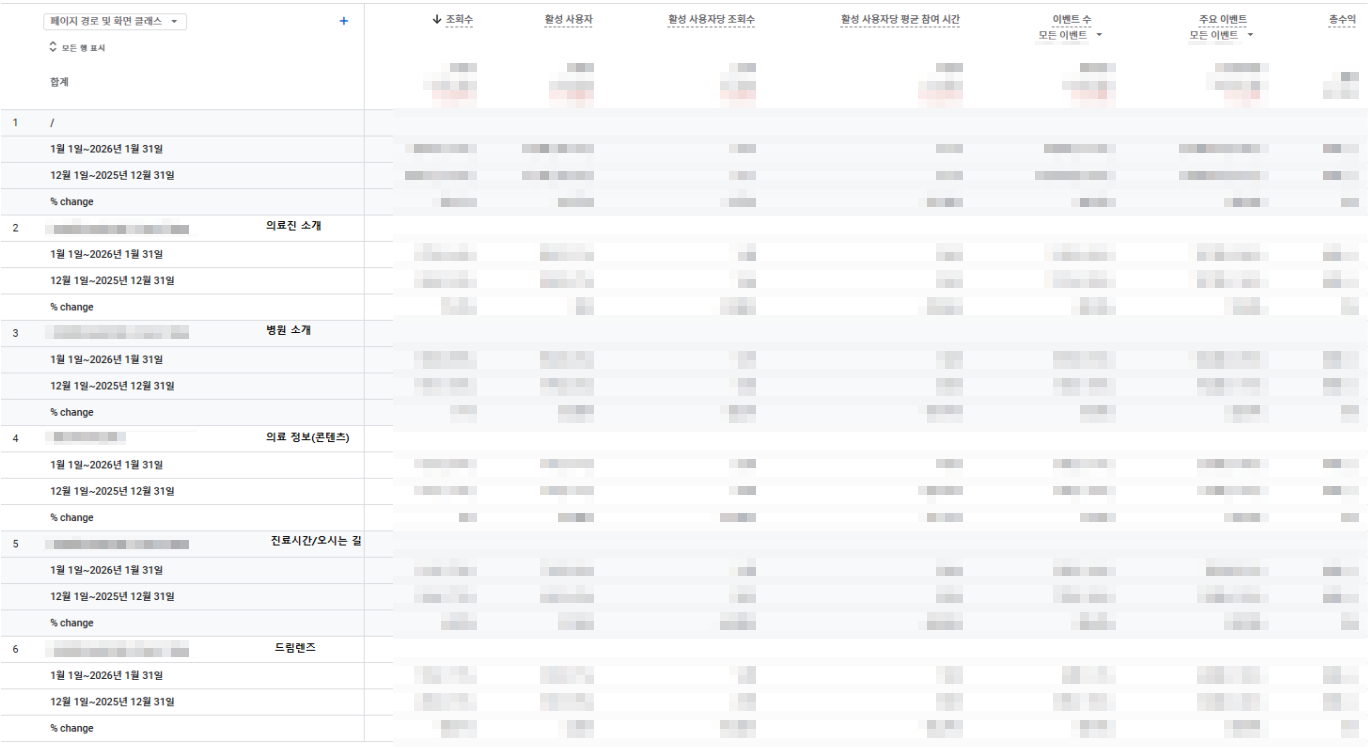The width and height of the screenshot is (1371, 749).
Task: Click the 모든 행 표시 expand icon
Action: click(x=53, y=47)
